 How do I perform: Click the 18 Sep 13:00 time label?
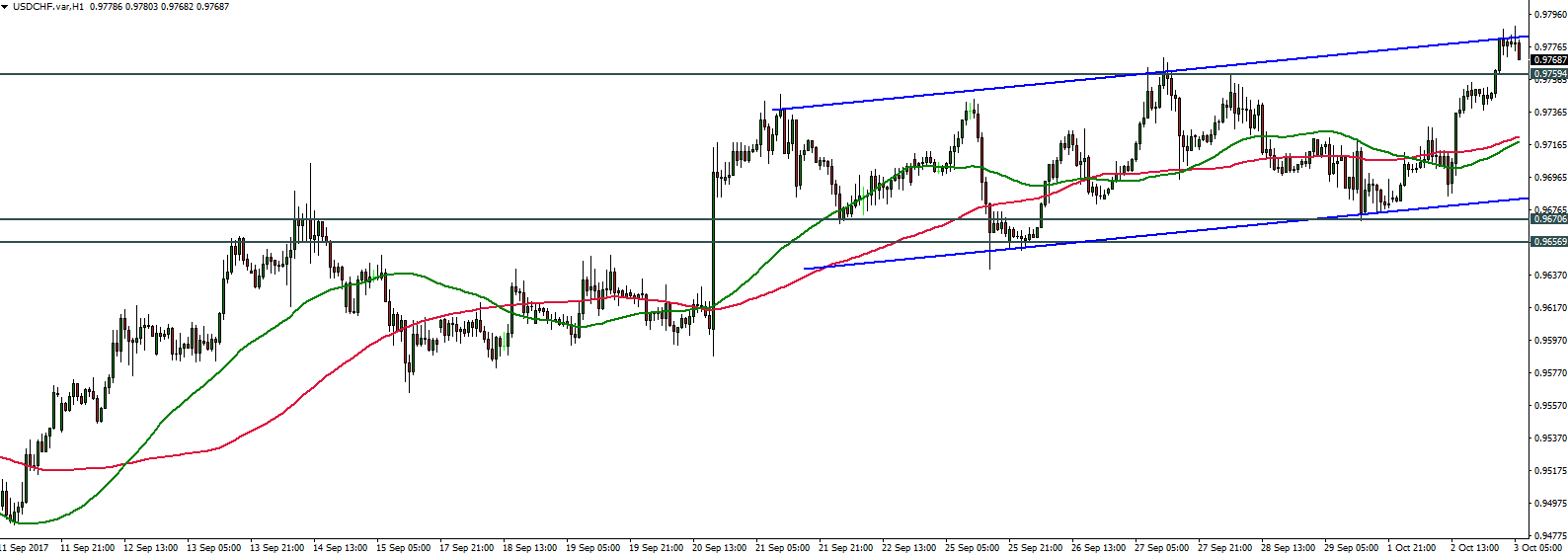[529, 548]
